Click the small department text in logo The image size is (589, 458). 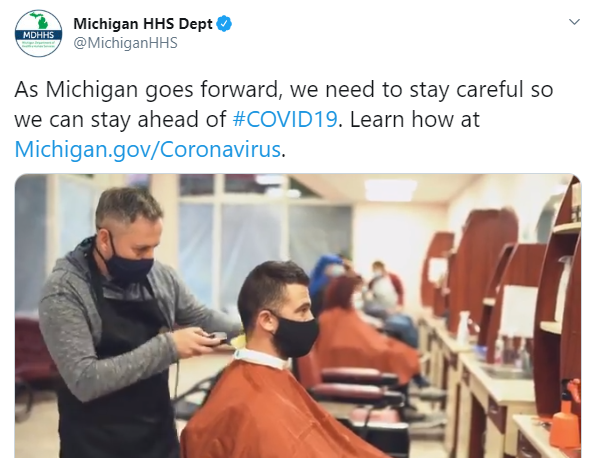coord(38,45)
